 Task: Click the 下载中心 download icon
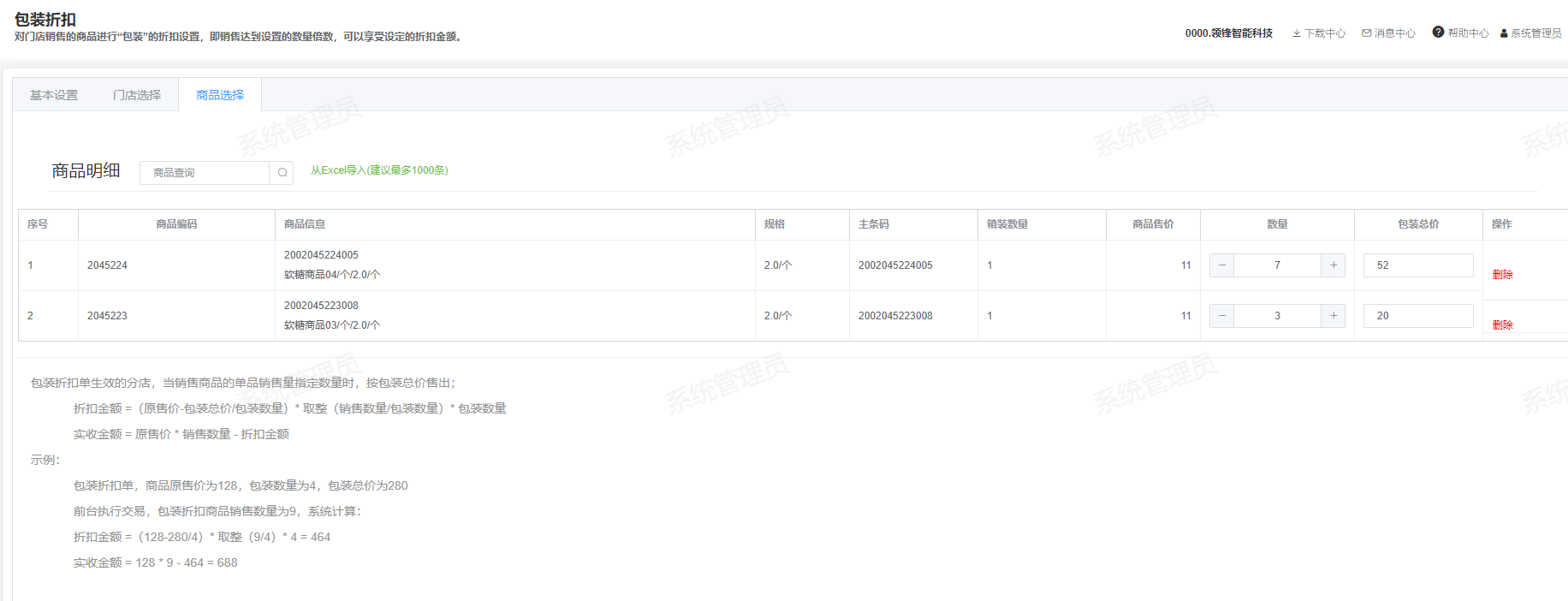(1297, 33)
